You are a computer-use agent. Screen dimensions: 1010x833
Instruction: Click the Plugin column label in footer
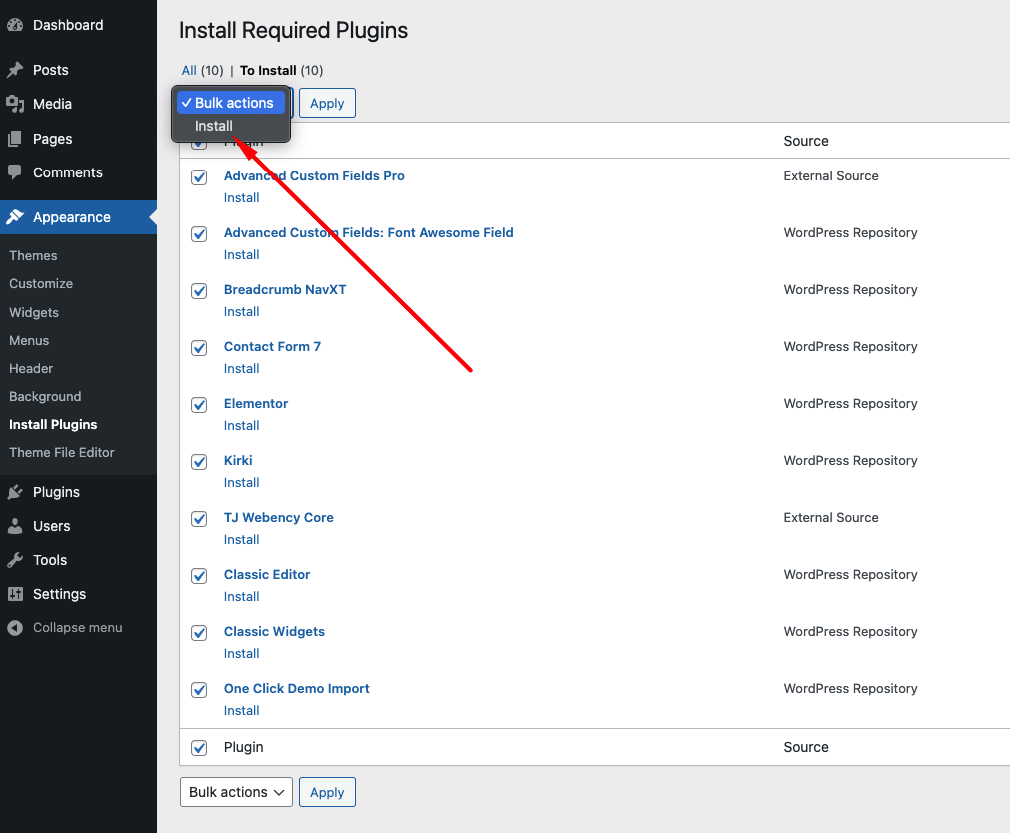point(243,747)
